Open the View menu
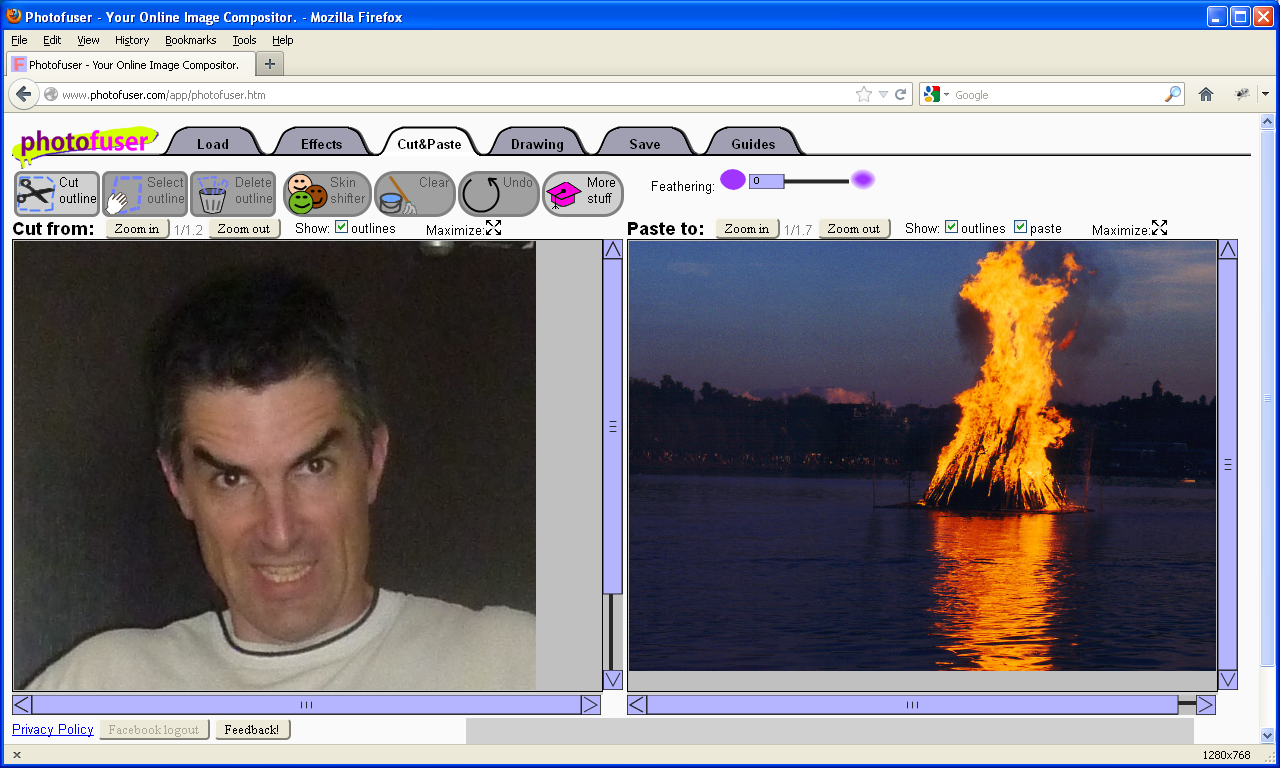The image size is (1280, 768). pos(88,40)
